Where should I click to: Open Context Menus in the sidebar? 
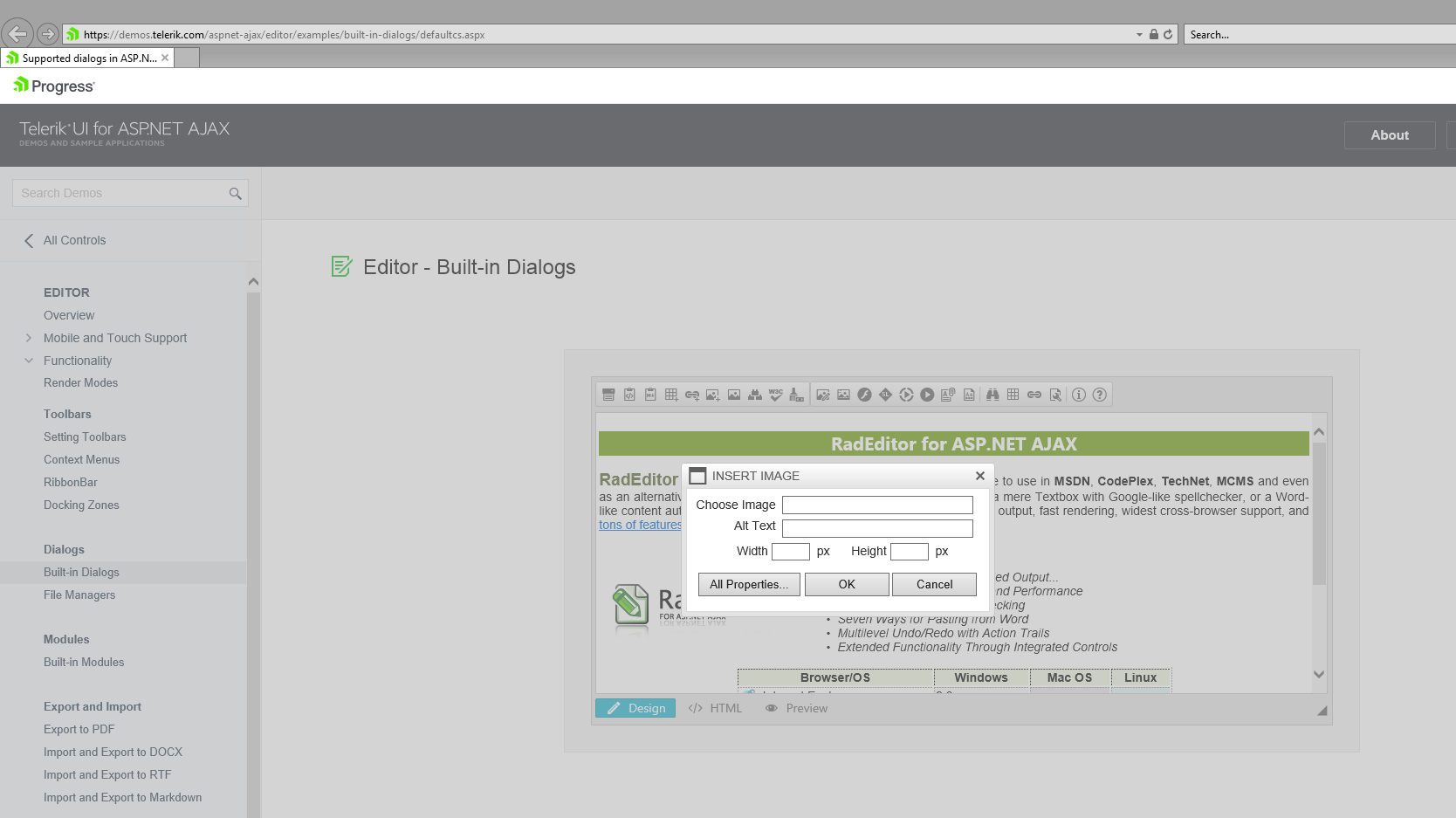pos(81,459)
